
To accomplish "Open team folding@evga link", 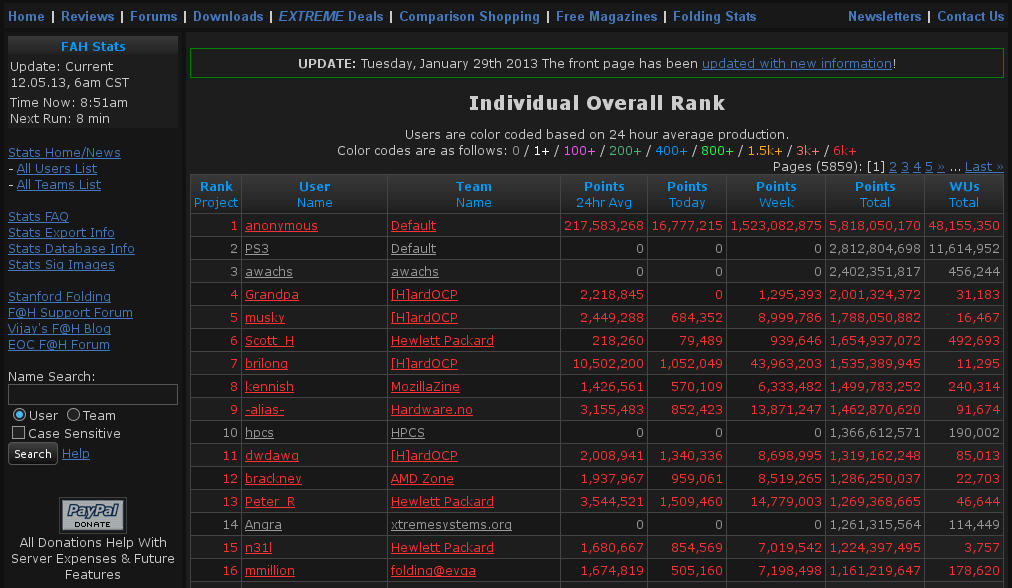I will click(433, 571).
